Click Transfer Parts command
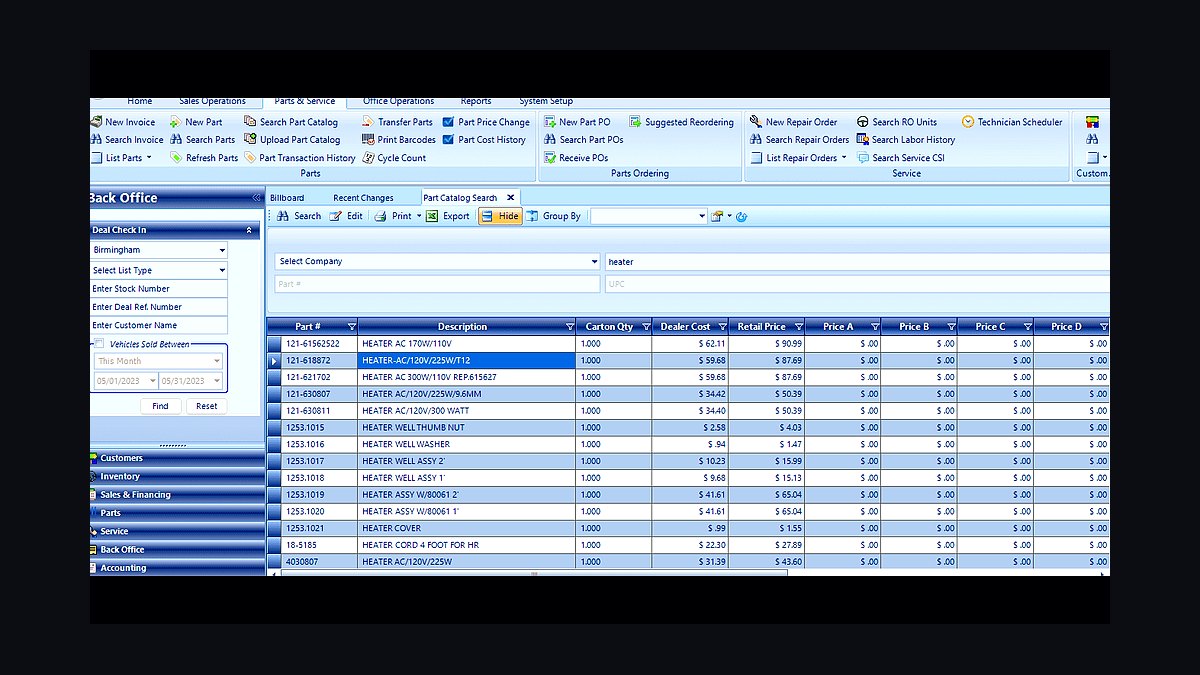The image size is (1200, 675). click(397, 122)
